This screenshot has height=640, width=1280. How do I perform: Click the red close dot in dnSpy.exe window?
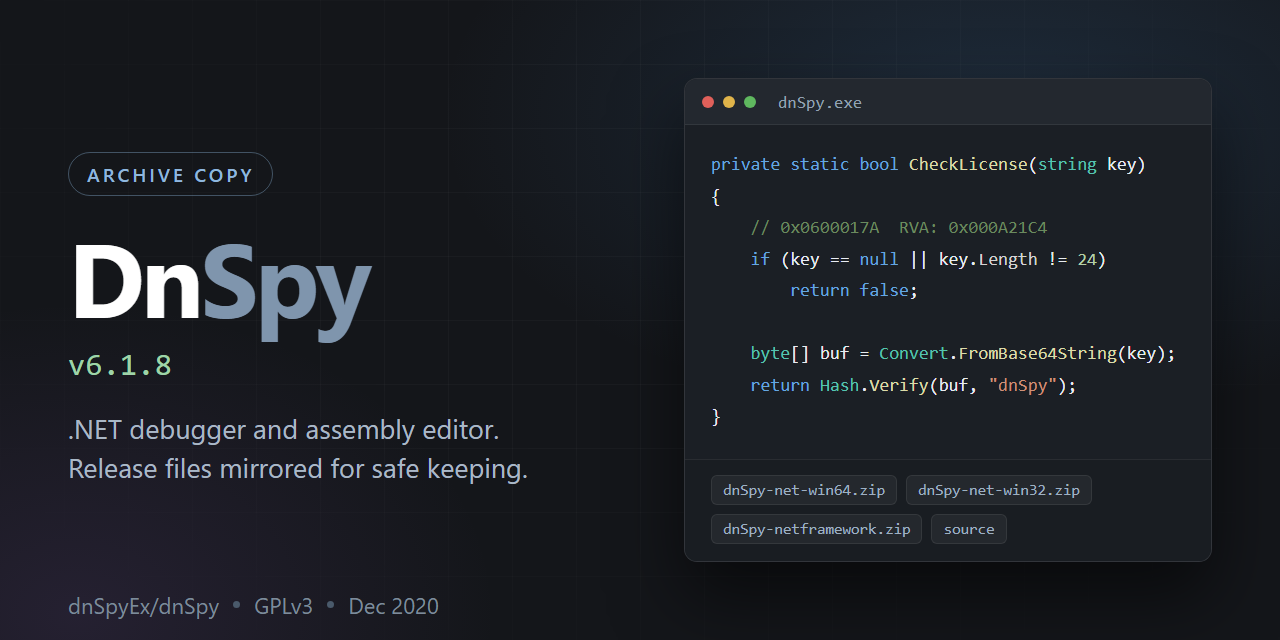tap(708, 102)
